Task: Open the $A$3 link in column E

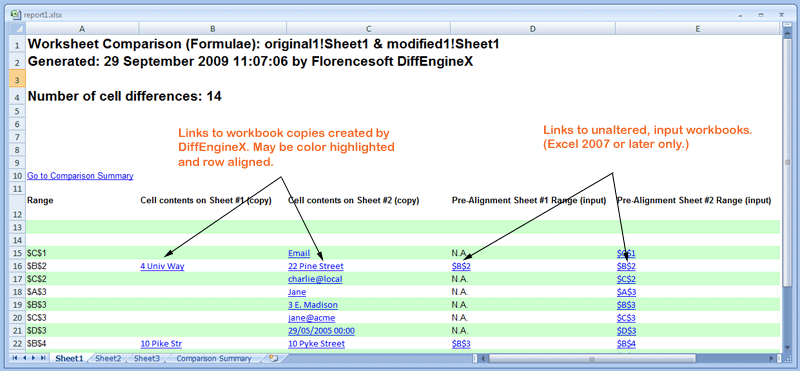Action: click(627, 292)
